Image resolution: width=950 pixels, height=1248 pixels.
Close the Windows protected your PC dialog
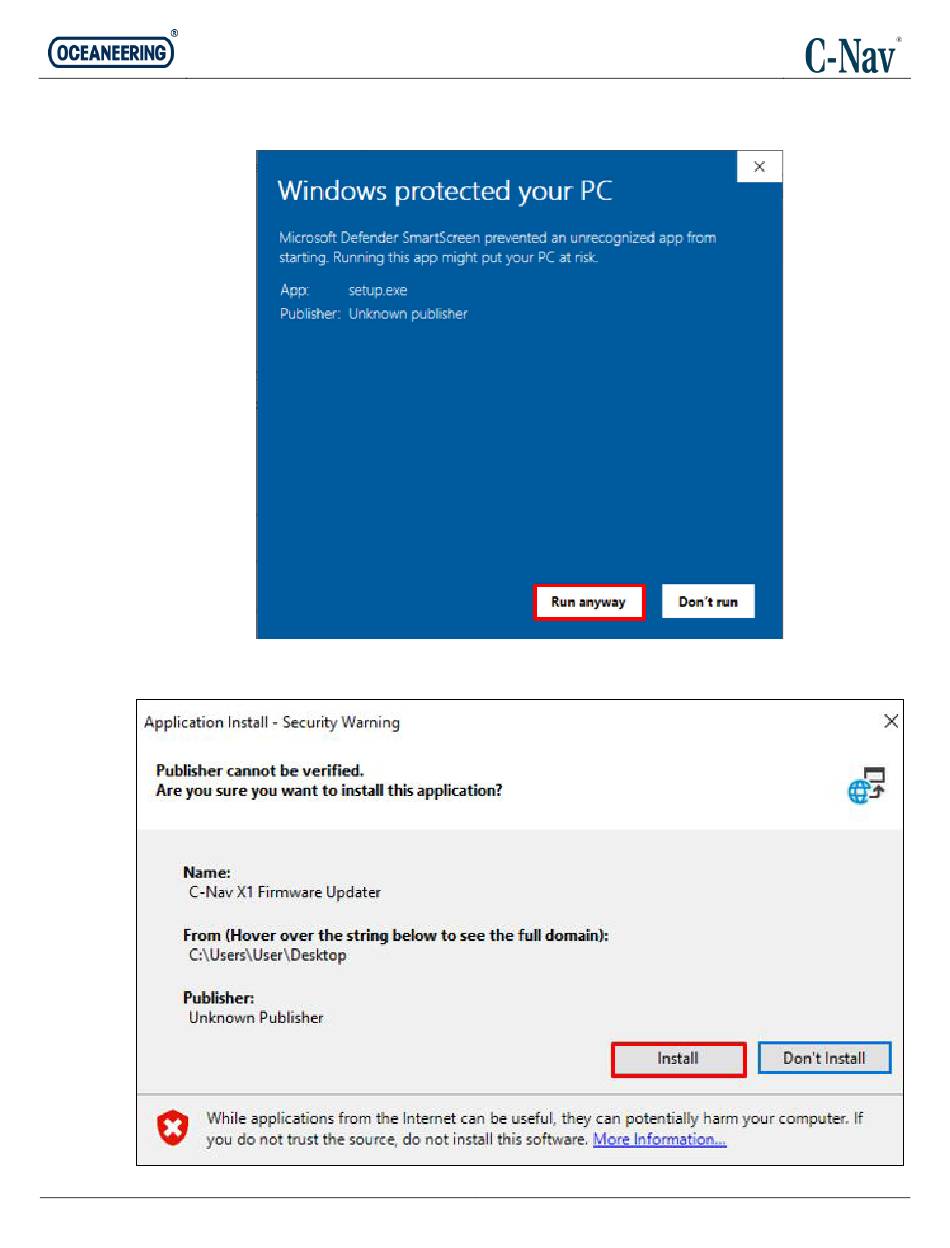(x=759, y=167)
